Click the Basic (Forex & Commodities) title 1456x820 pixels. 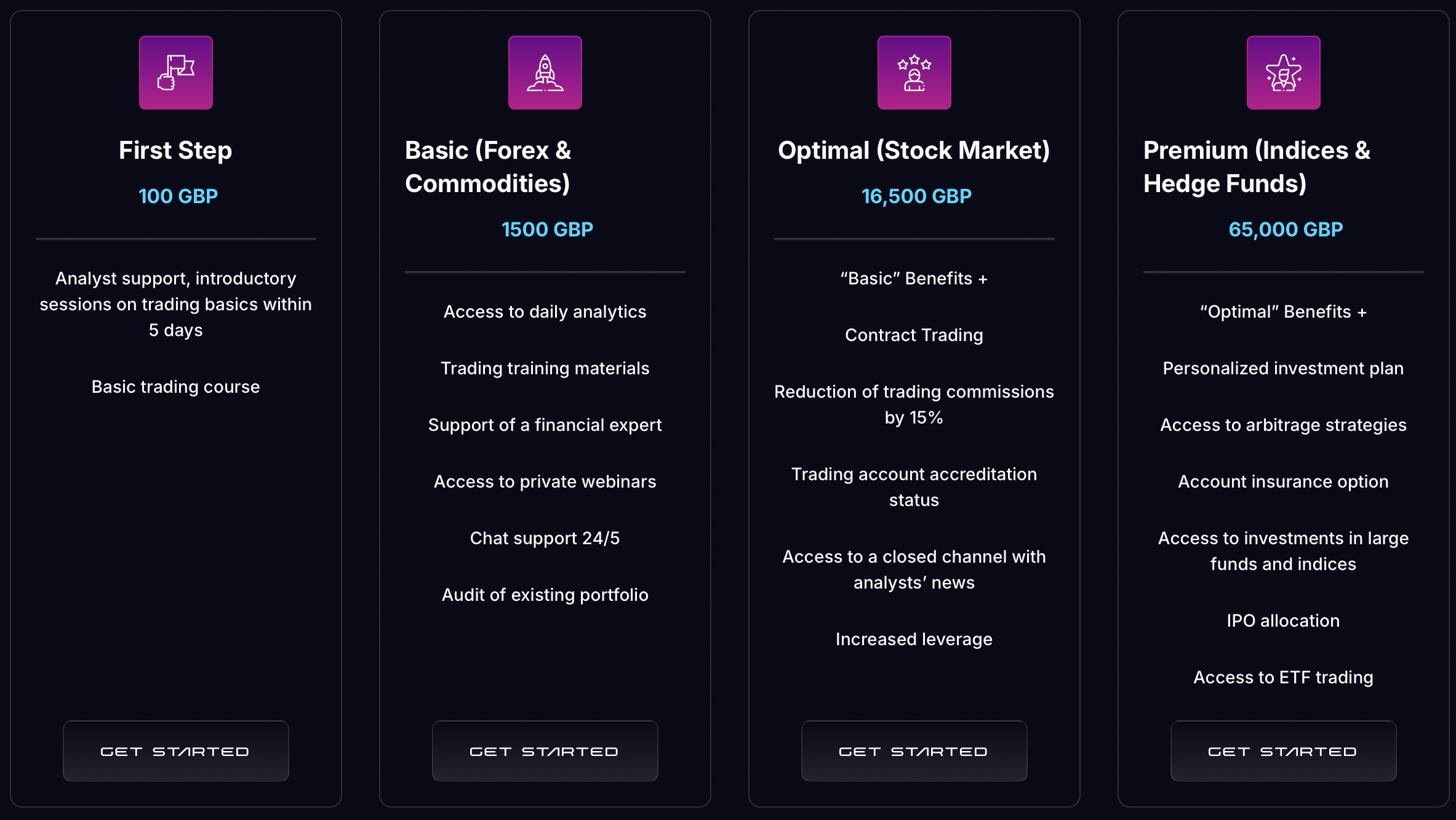point(488,167)
